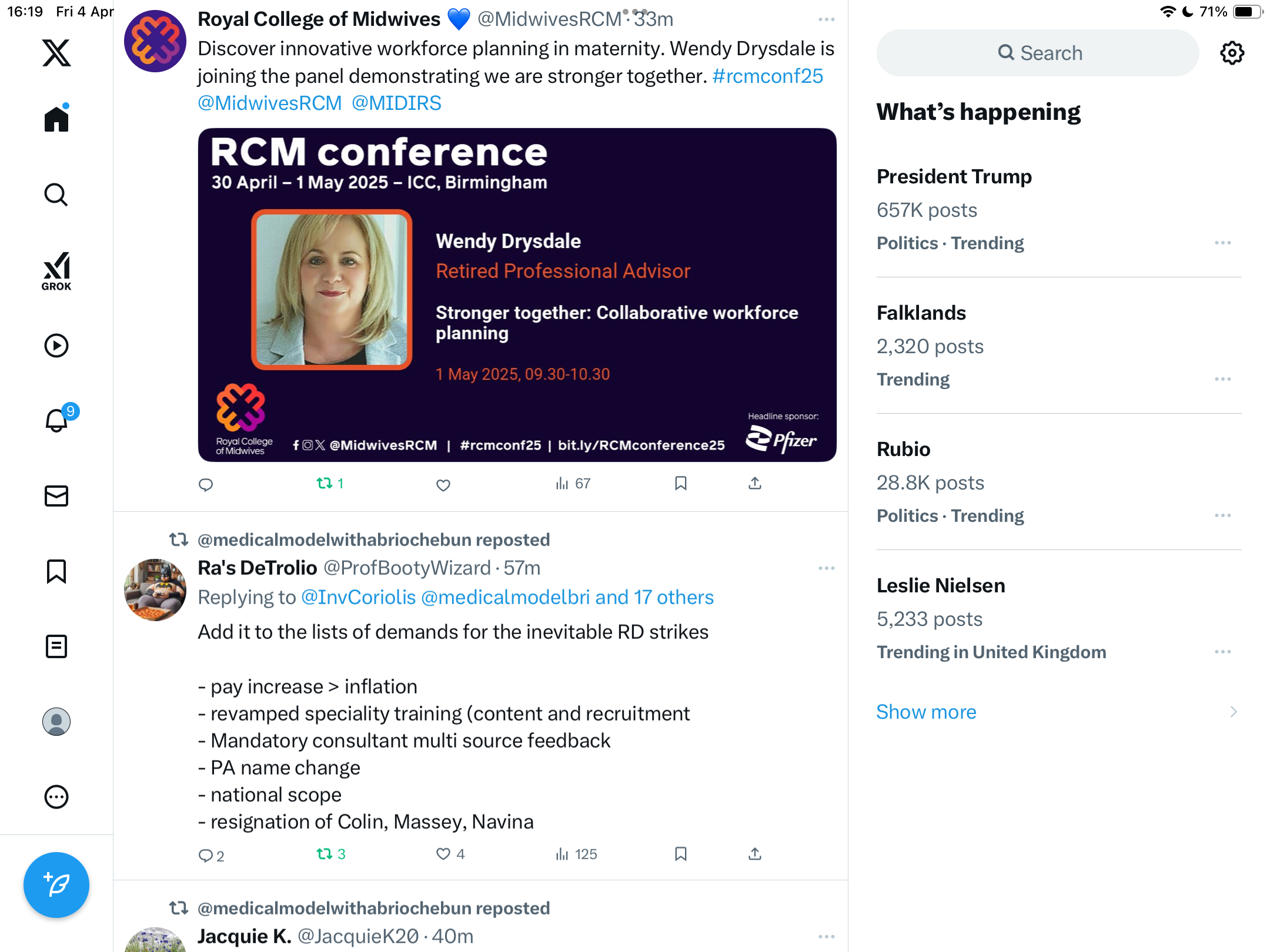
Task: Open sidebar Bookmarks icon
Action: pyautogui.click(x=56, y=571)
